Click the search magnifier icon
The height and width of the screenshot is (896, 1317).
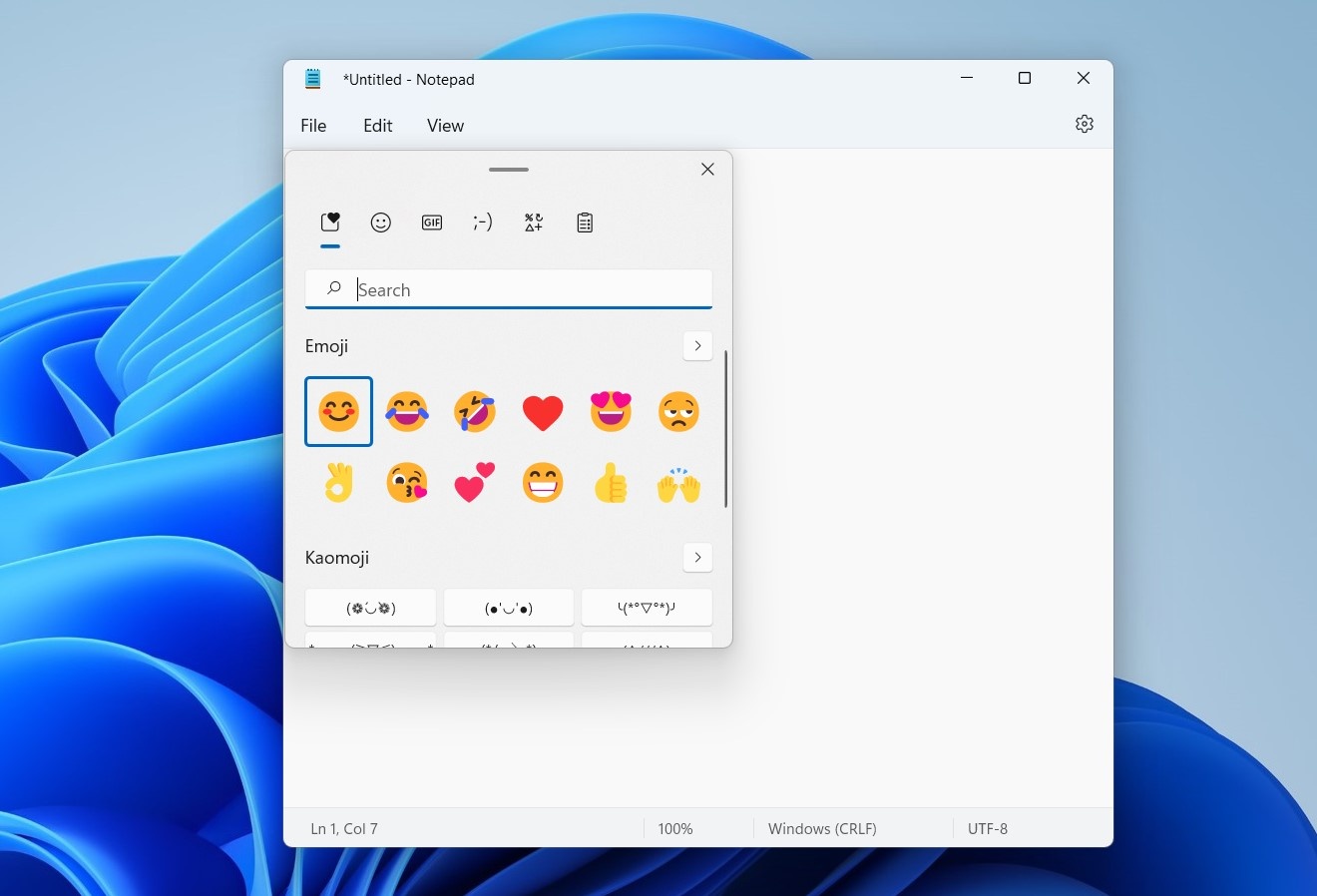[332, 288]
